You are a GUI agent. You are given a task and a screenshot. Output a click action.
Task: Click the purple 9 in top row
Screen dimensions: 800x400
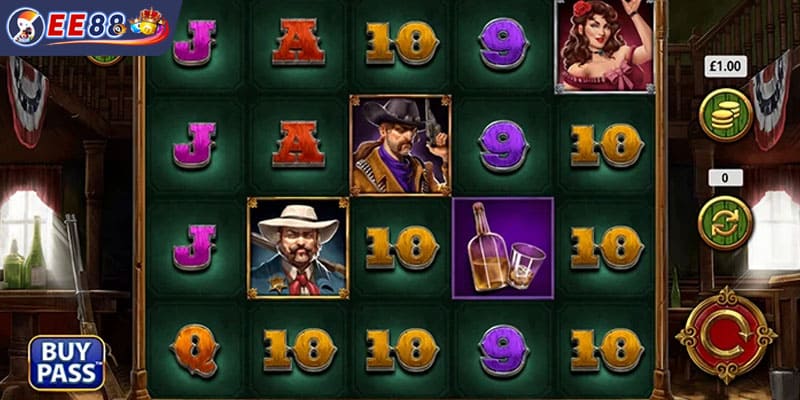pos(504,43)
